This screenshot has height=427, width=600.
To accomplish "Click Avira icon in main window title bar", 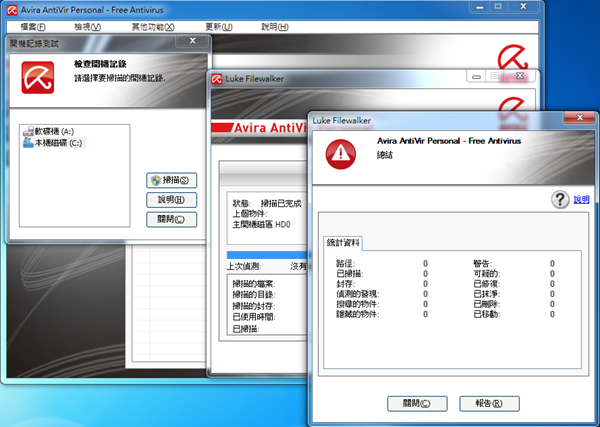I will pyautogui.click(x=12, y=10).
